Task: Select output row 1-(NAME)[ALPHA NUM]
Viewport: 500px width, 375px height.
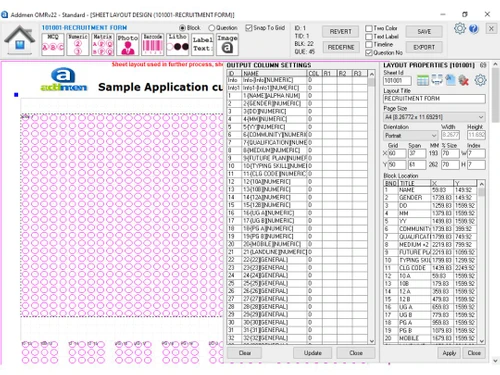Action: pyautogui.click(x=297, y=96)
